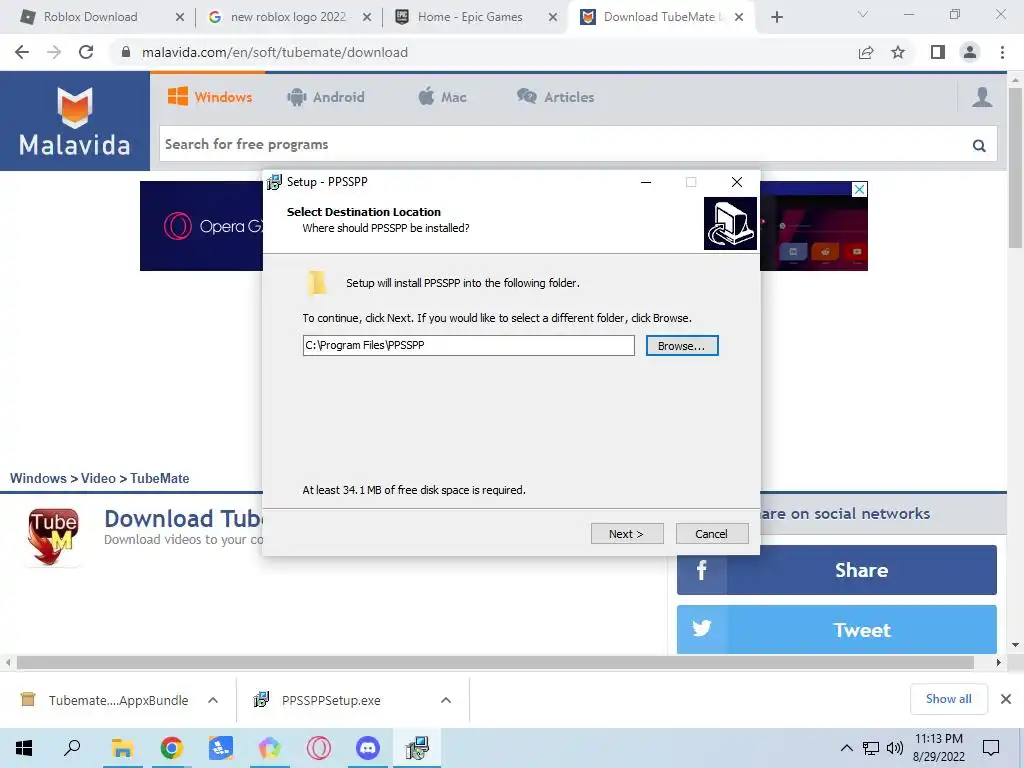Viewport: 1024px width, 768px height.
Task: Click the vertical page scrollbar
Action: (1015, 168)
